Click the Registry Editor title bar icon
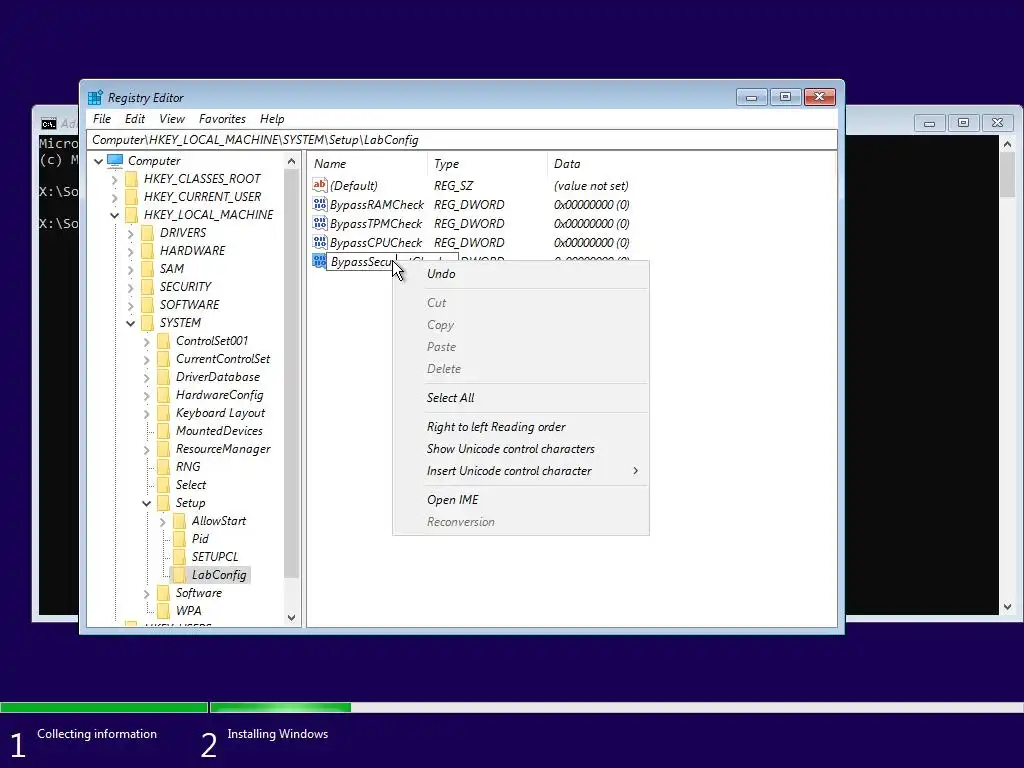Screen dimensions: 1024x768 click(95, 98)
